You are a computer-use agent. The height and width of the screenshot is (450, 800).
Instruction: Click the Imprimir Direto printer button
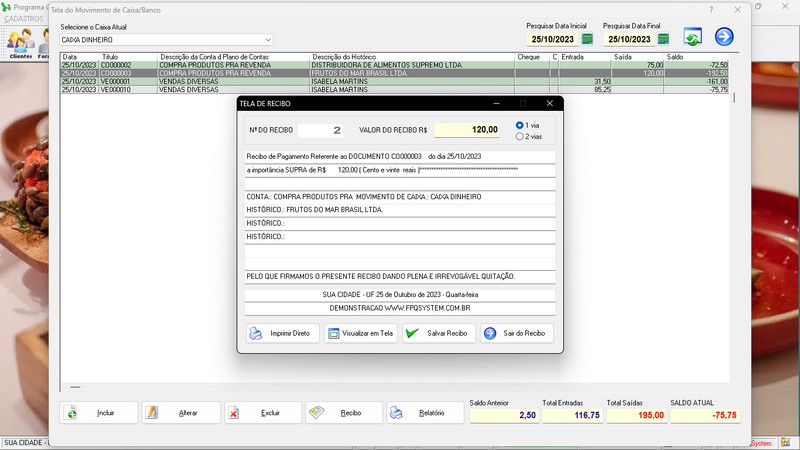coord(282,333)
